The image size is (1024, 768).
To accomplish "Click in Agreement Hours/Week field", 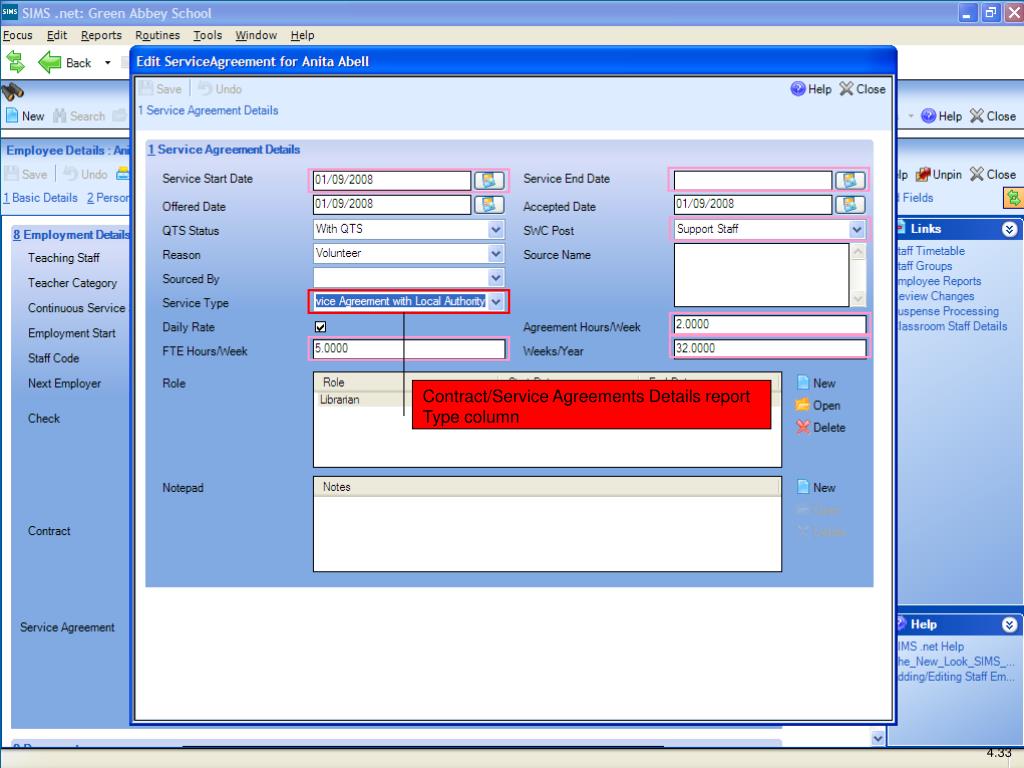I will 770,325.
